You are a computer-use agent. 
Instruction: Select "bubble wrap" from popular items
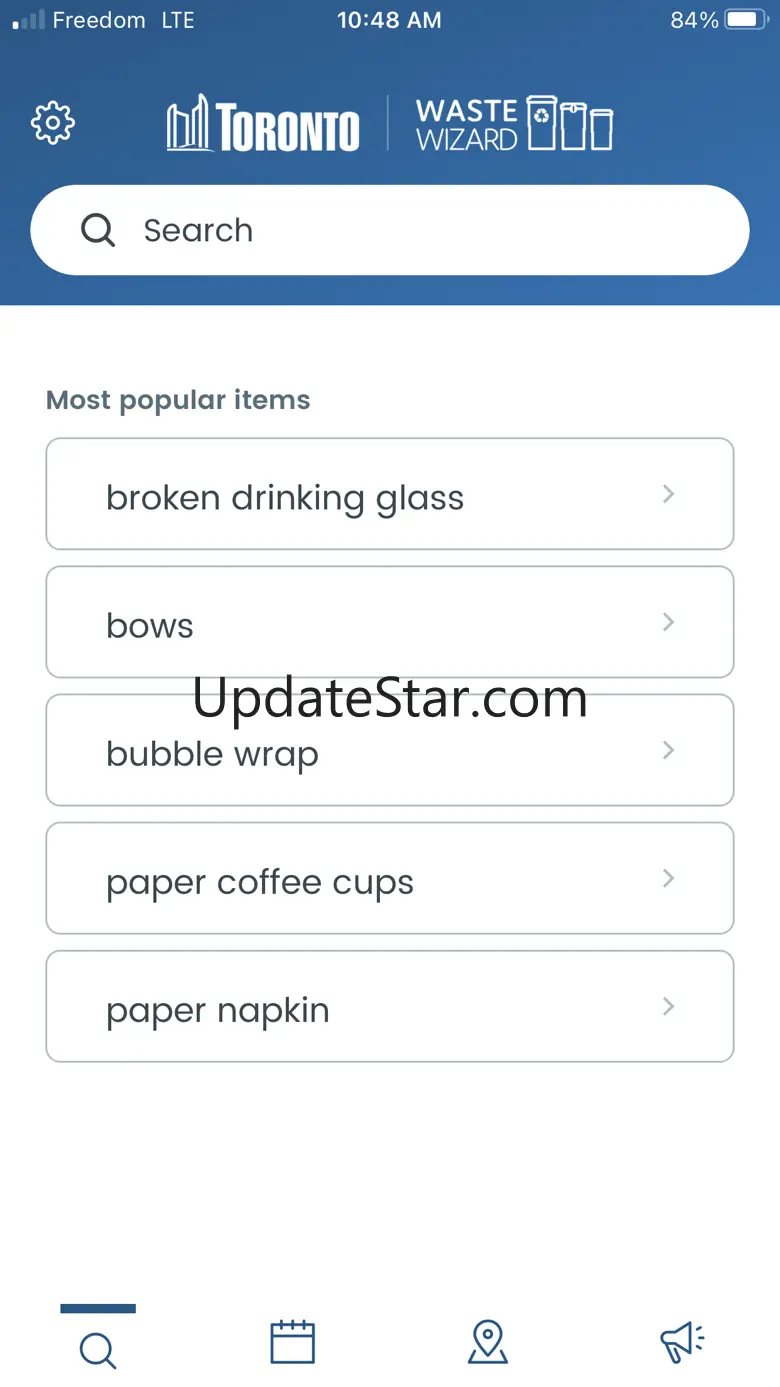pos(212,754)
